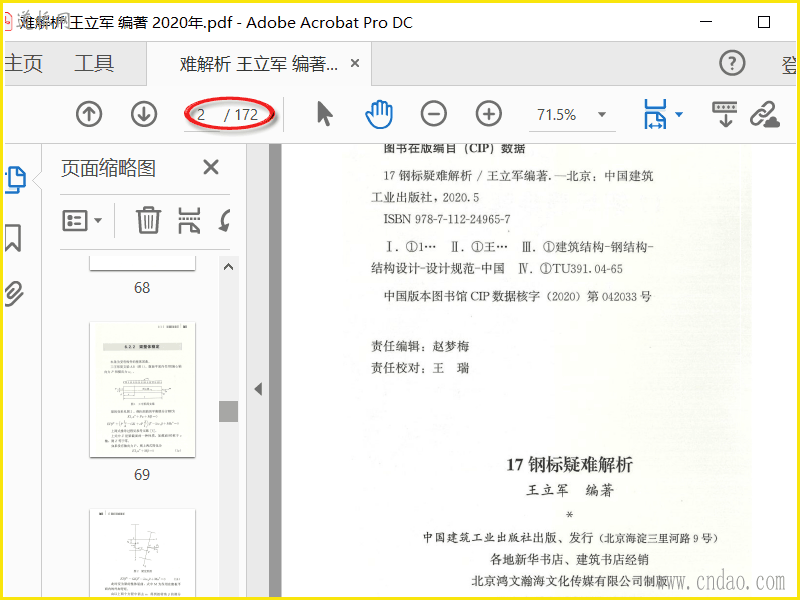Close the 页面缩略图 panel

point(211,167)
